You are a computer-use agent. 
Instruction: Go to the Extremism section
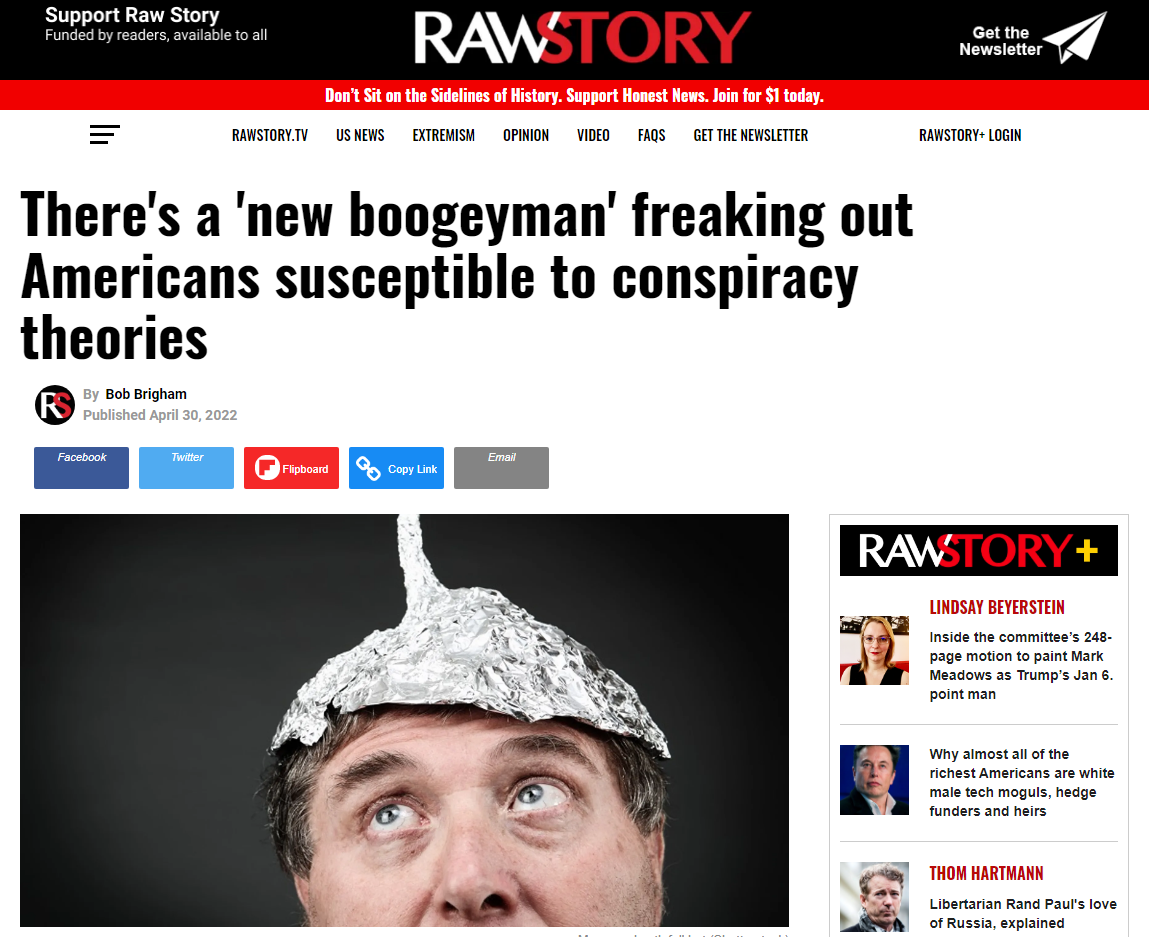[x=443, y=136]
